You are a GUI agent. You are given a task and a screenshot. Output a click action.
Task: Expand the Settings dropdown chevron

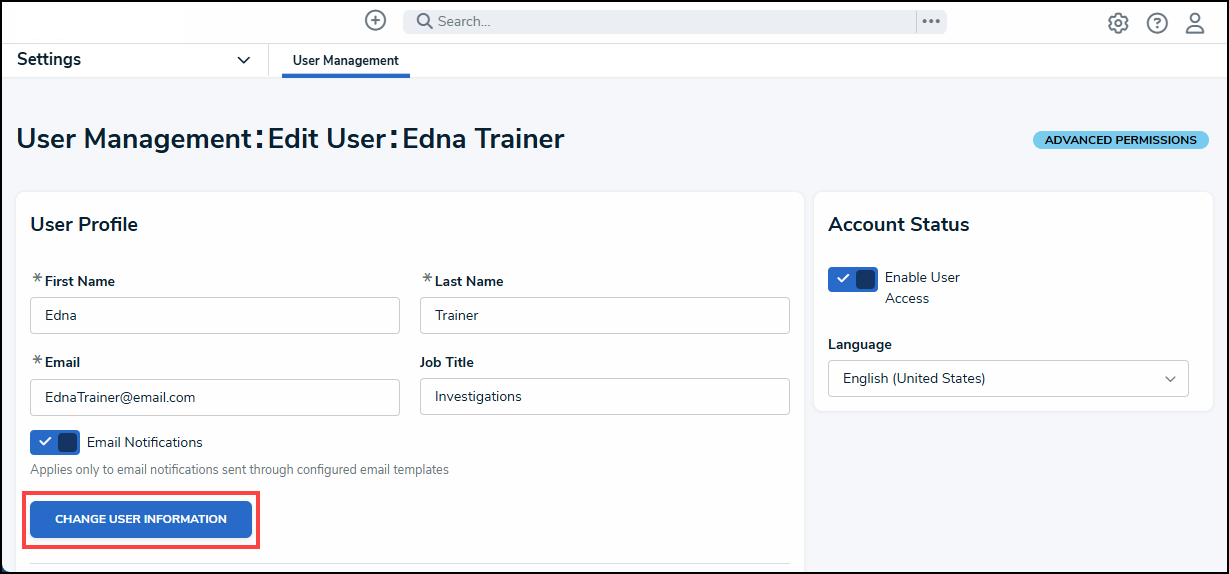(x=243, y=60)
